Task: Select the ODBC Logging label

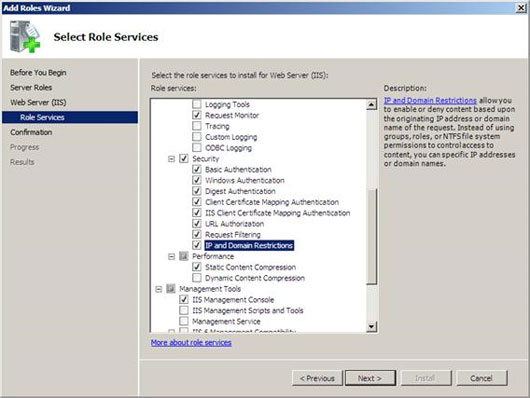Action: [x=228, y=148]
